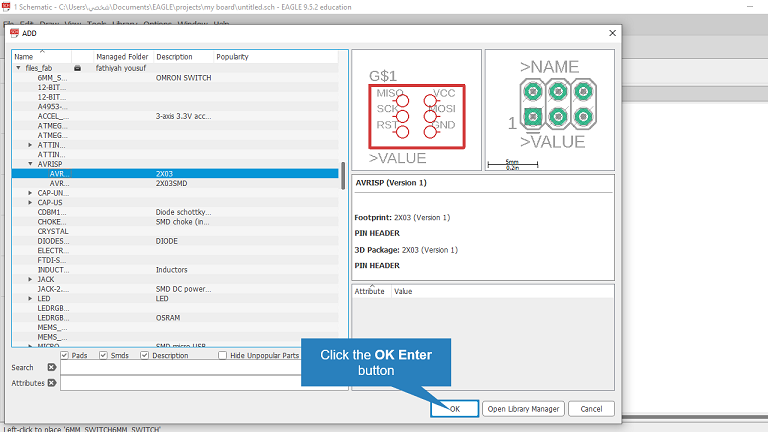Select the selected AVR... 2X03 row
Image resolution: width=768 pixels, height=432 pixels.
pos(175,173)
